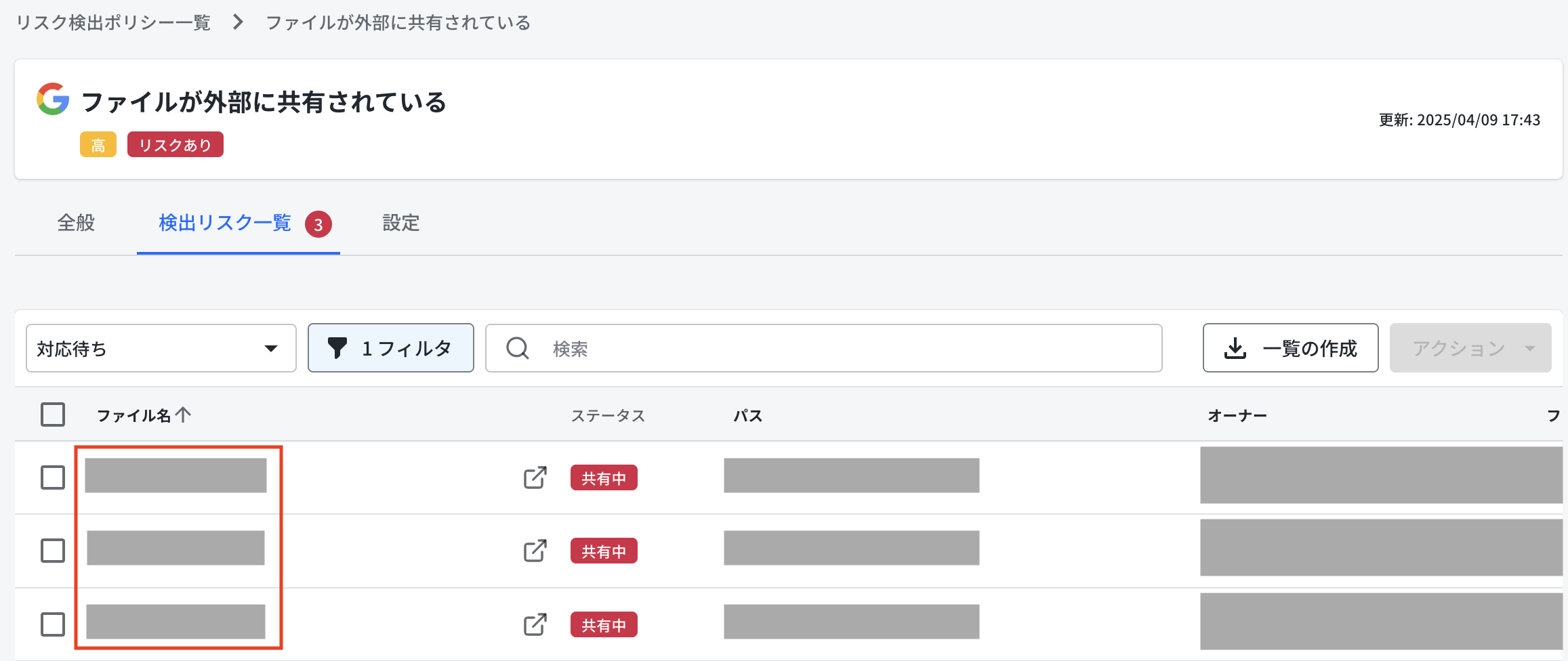Click the page title ファイルが外部に共有されている
Image resolution: width=1568 pixels, height=661 pixels.
[264, 102]
